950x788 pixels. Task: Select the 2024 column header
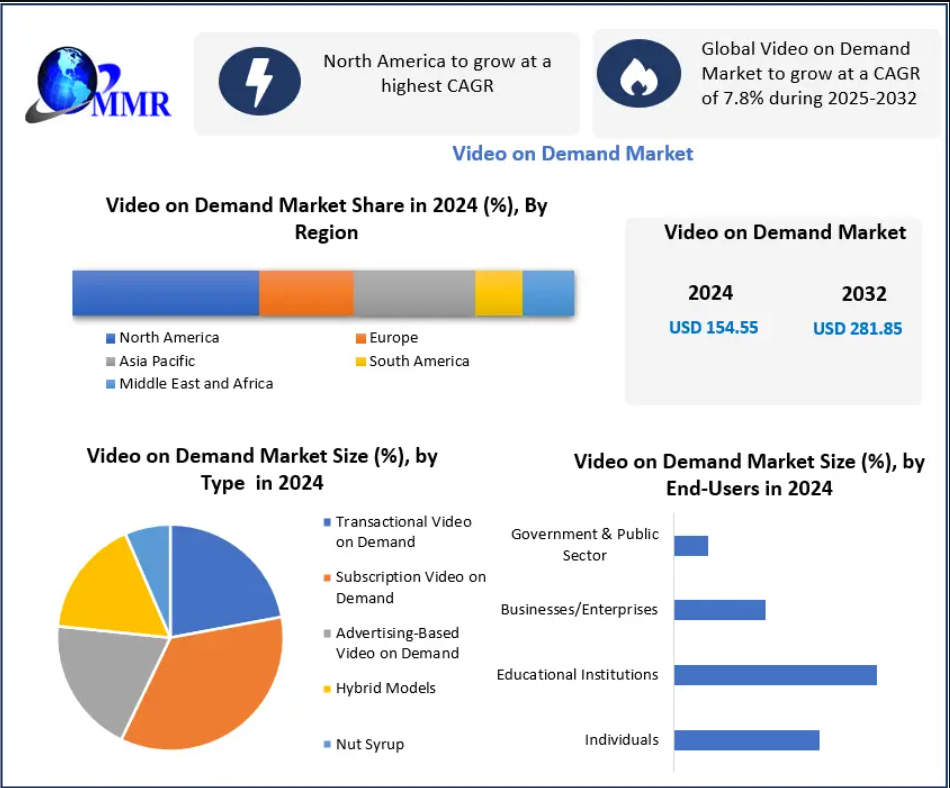(710, 293)
